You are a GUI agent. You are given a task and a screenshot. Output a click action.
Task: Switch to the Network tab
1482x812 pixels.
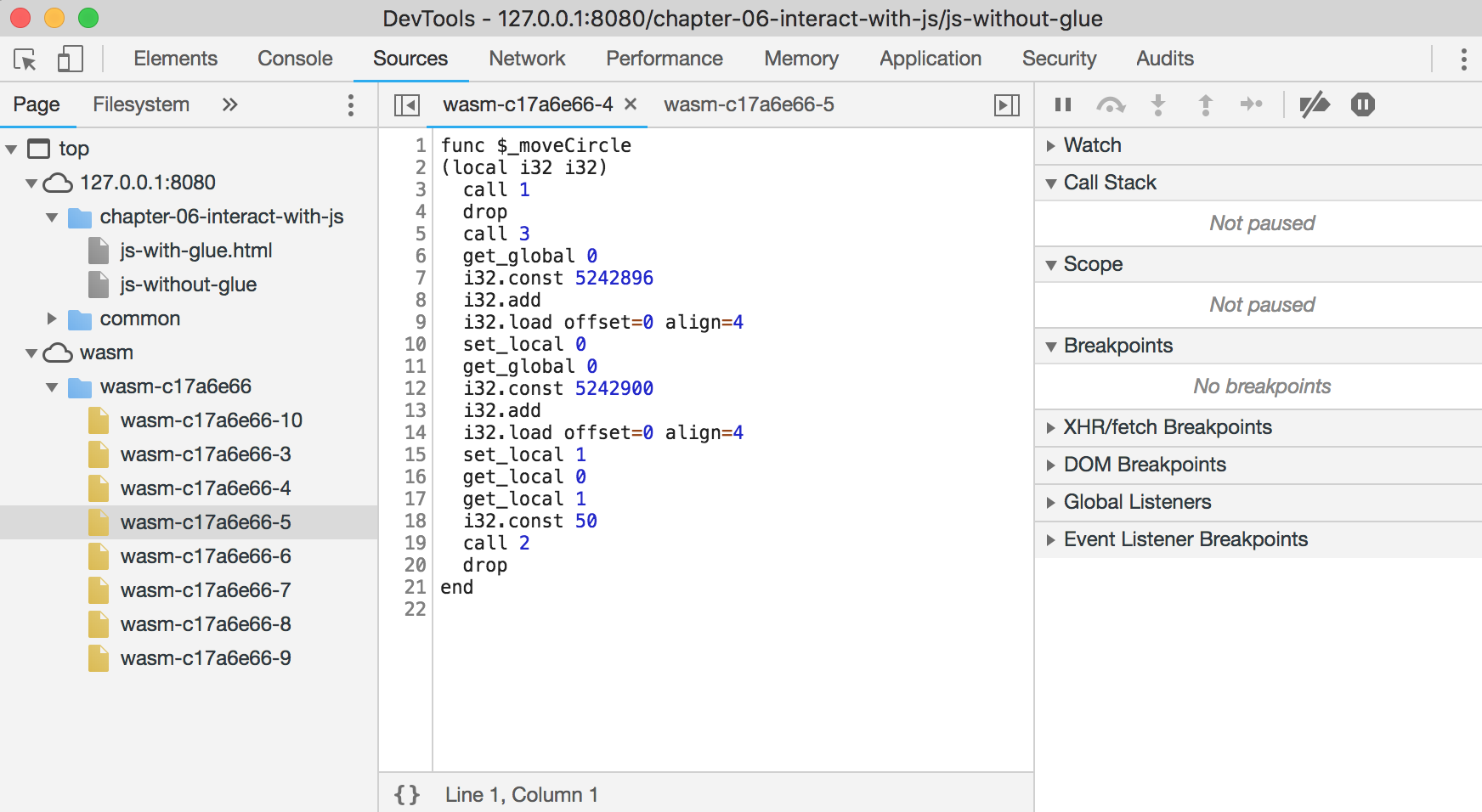[x=527, y=59]
